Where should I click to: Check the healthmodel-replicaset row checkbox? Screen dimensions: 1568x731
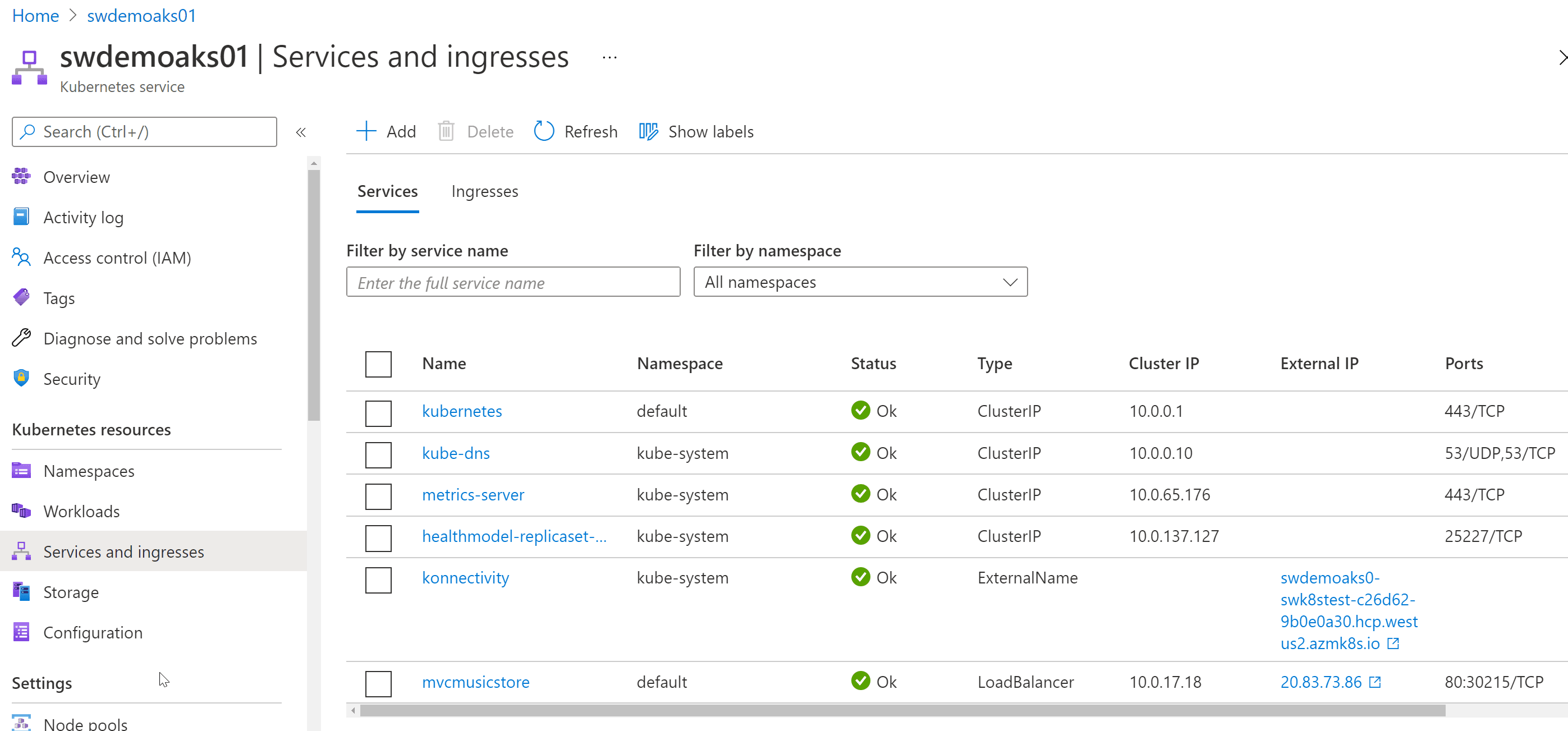[x=378, y=538]
